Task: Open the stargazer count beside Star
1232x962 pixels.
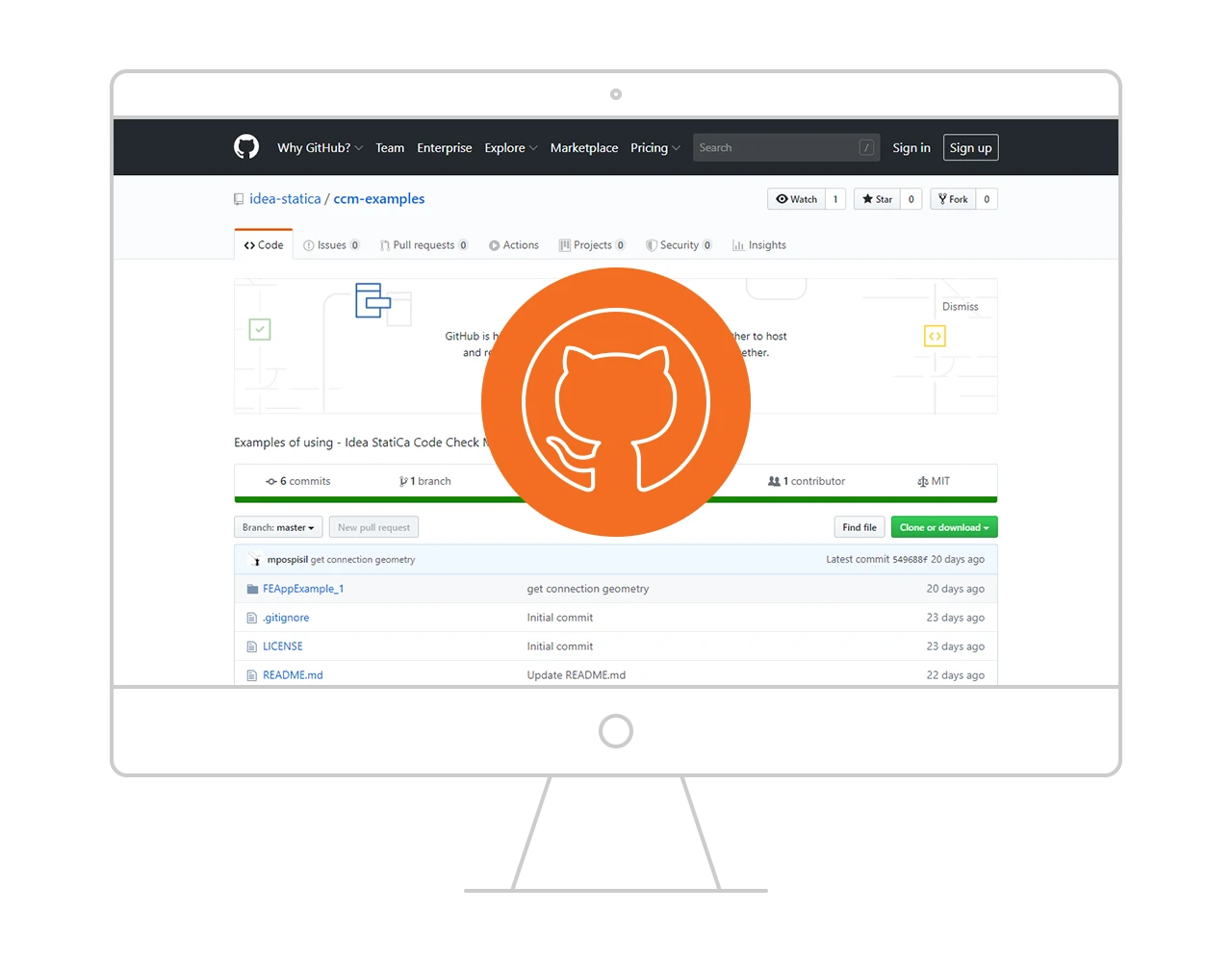Action: click(911, 199)
